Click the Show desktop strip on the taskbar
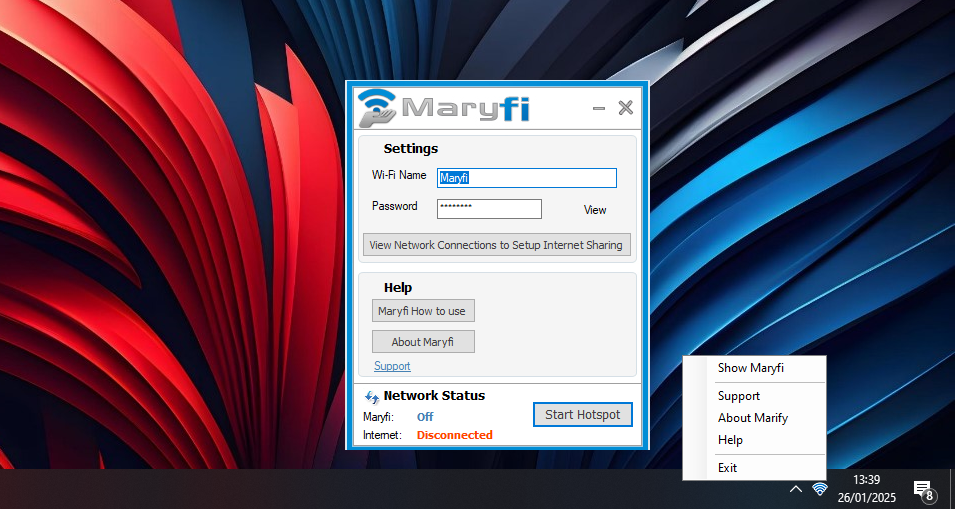This screenshot has width=955, height=509. (x=952, y=489)
